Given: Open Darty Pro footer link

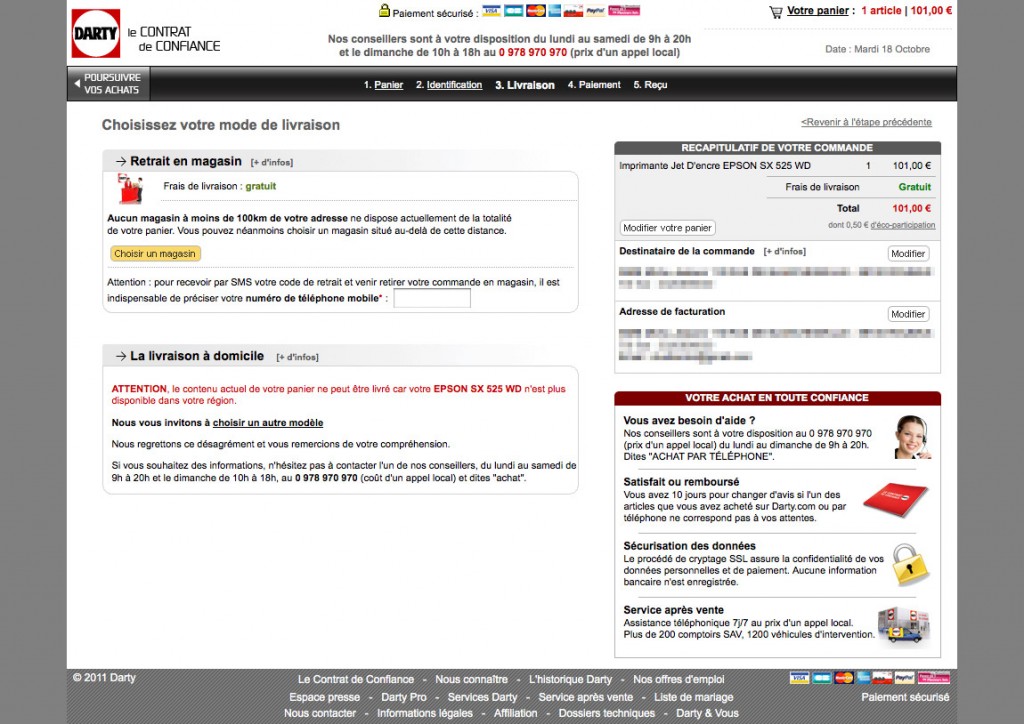Looking at the screenshot, I should tap(404, 697).
